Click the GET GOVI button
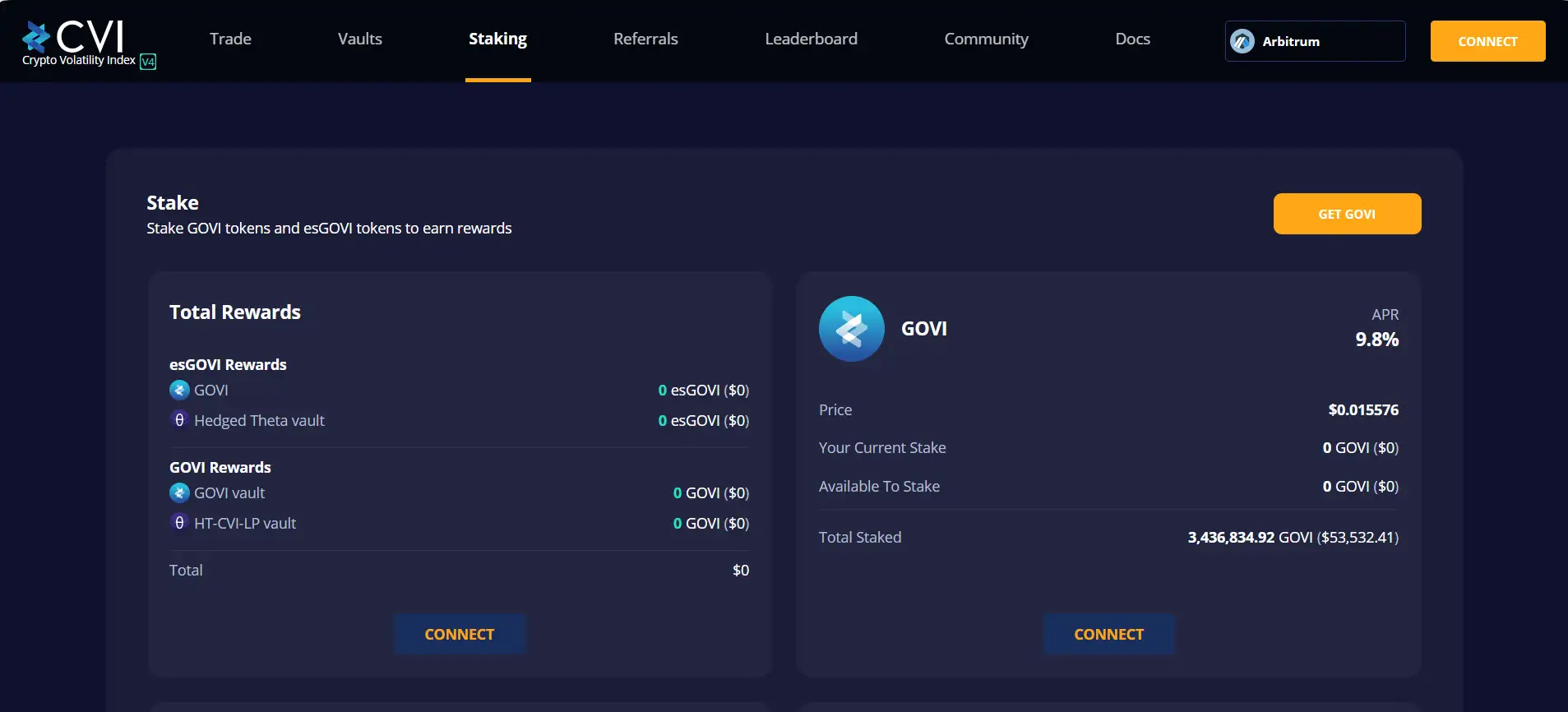Screen dimensions: 1568x712 pos(1347,214)
